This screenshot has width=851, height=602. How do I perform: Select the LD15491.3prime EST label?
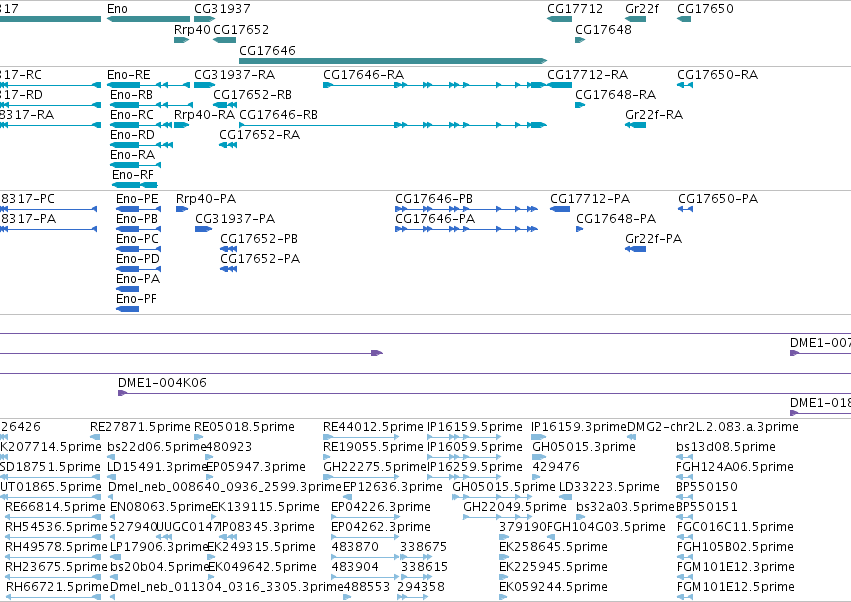[x=156, y=467]
